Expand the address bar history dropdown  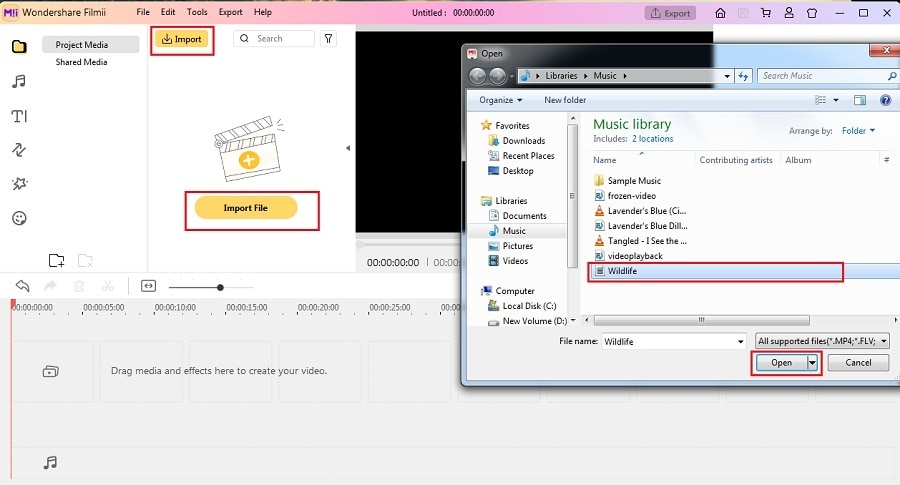[x=727, y=76]
